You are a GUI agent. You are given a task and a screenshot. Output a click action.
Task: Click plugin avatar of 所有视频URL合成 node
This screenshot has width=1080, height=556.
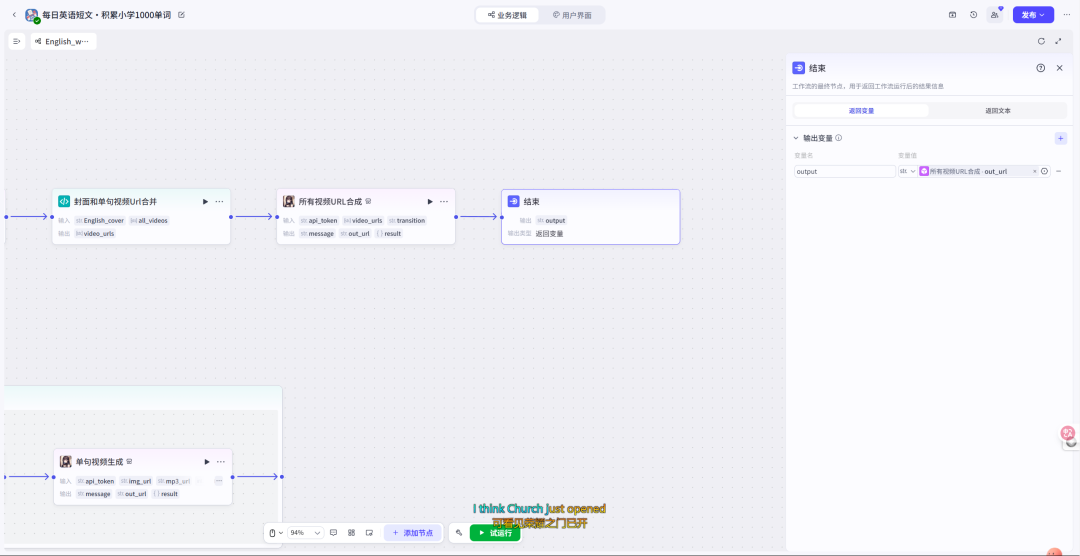click(289, 201)
